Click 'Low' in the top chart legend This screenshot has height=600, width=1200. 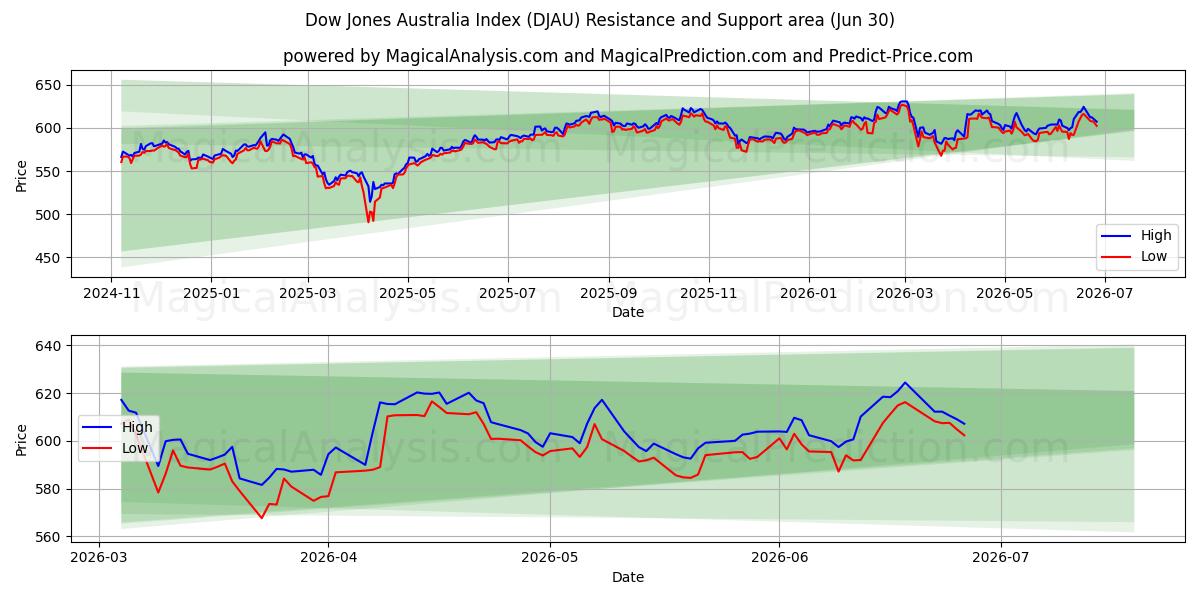pos(1155,257)
